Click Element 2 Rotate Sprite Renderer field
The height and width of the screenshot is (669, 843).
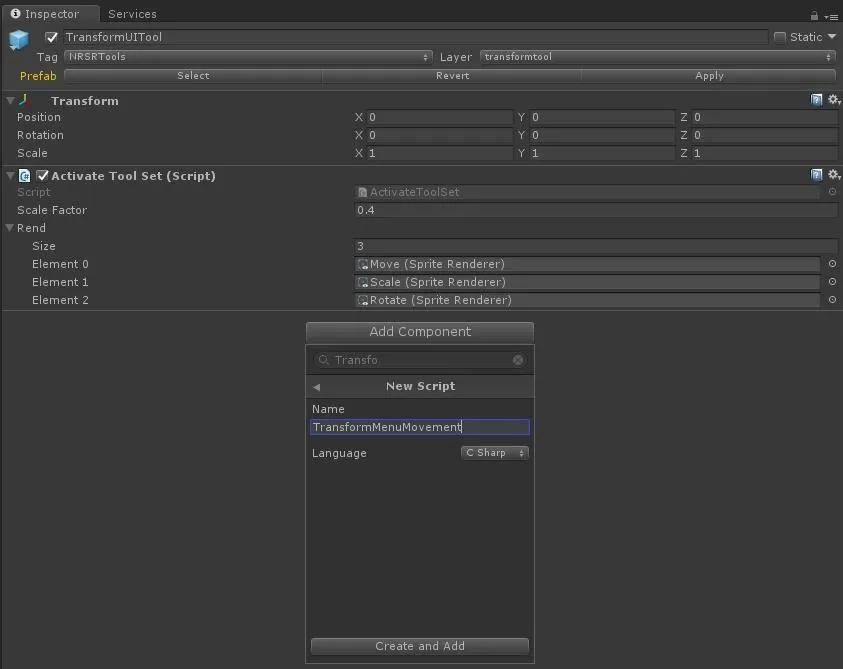tap(587, 300)
